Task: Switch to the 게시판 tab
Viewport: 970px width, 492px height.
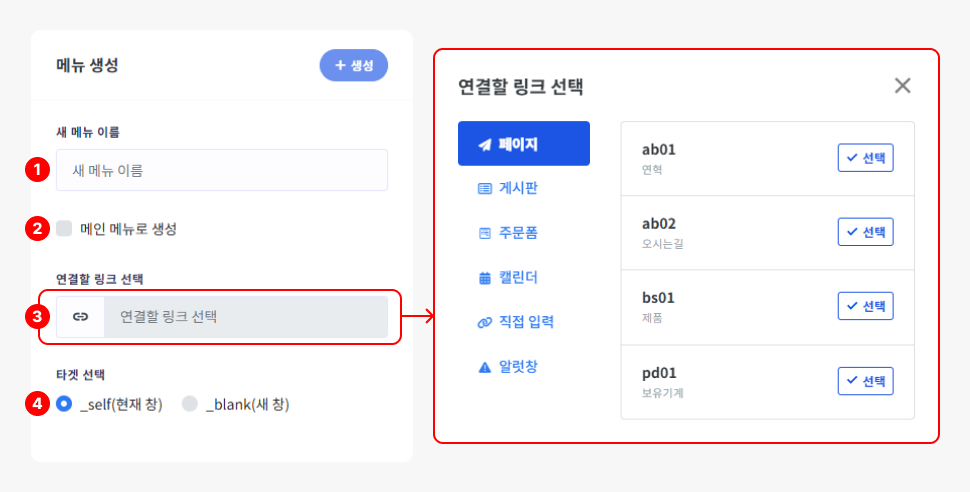Action: pyautogui.click(x=518, y=188)
